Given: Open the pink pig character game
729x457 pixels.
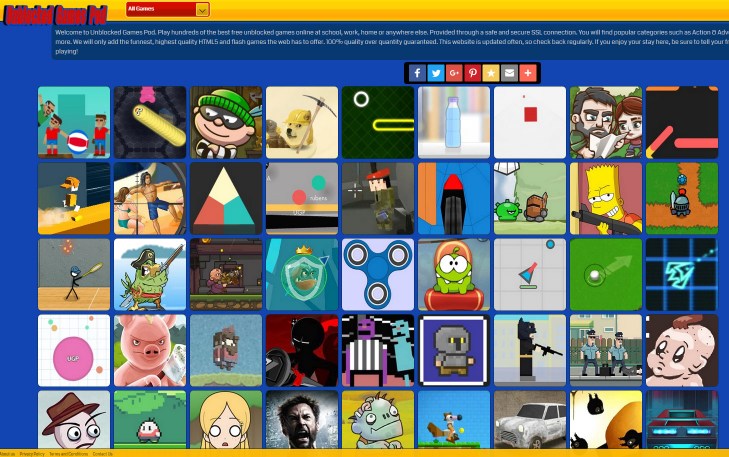Looking at the screenshot, I should tap(150, 350).
